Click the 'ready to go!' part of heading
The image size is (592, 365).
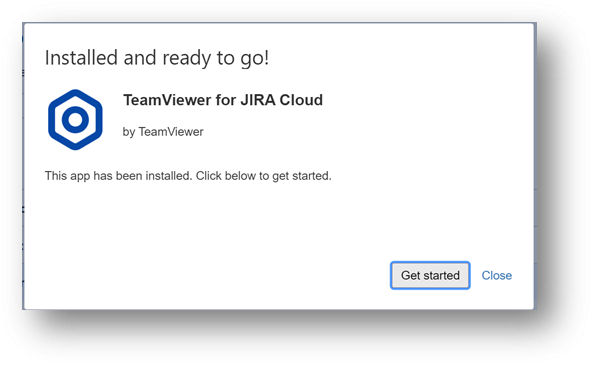click(x=216, y=59)
